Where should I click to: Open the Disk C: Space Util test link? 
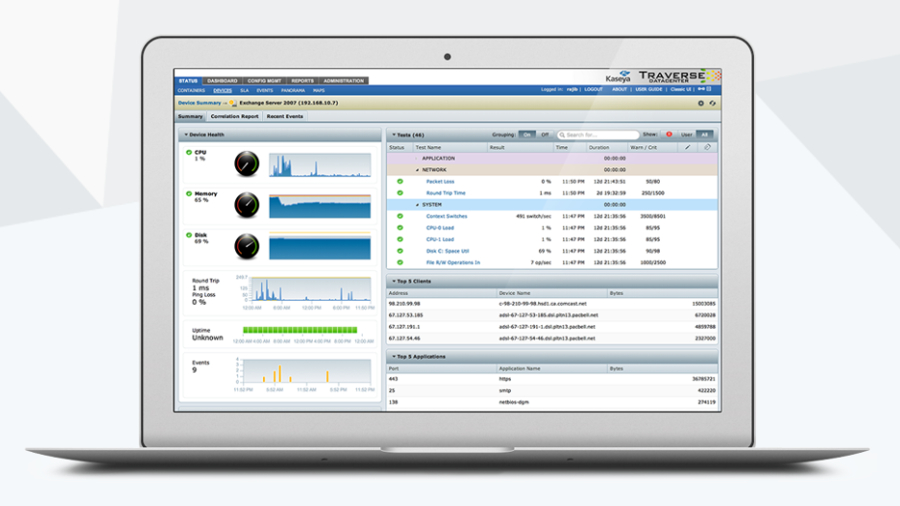tap(448, 251)
